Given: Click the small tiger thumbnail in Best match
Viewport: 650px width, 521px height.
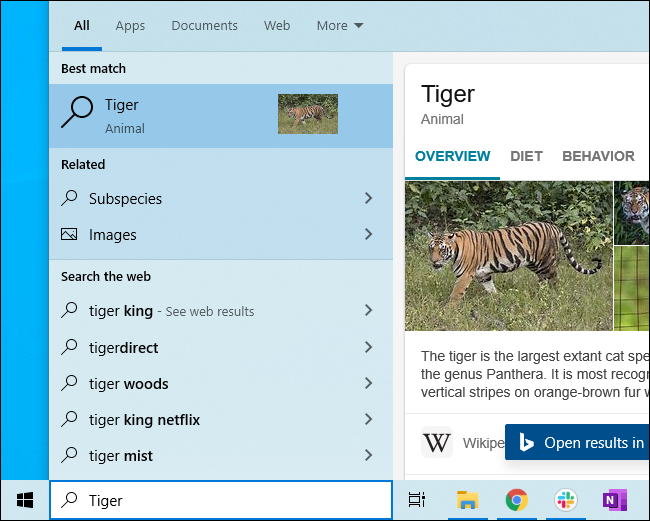Looking at the screenshot, I should pyautogui.click(x=307, y=114).
